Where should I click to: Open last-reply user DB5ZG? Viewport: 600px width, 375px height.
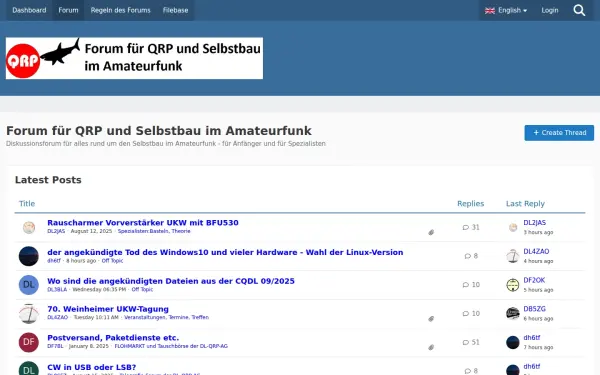tap(534, 309)
